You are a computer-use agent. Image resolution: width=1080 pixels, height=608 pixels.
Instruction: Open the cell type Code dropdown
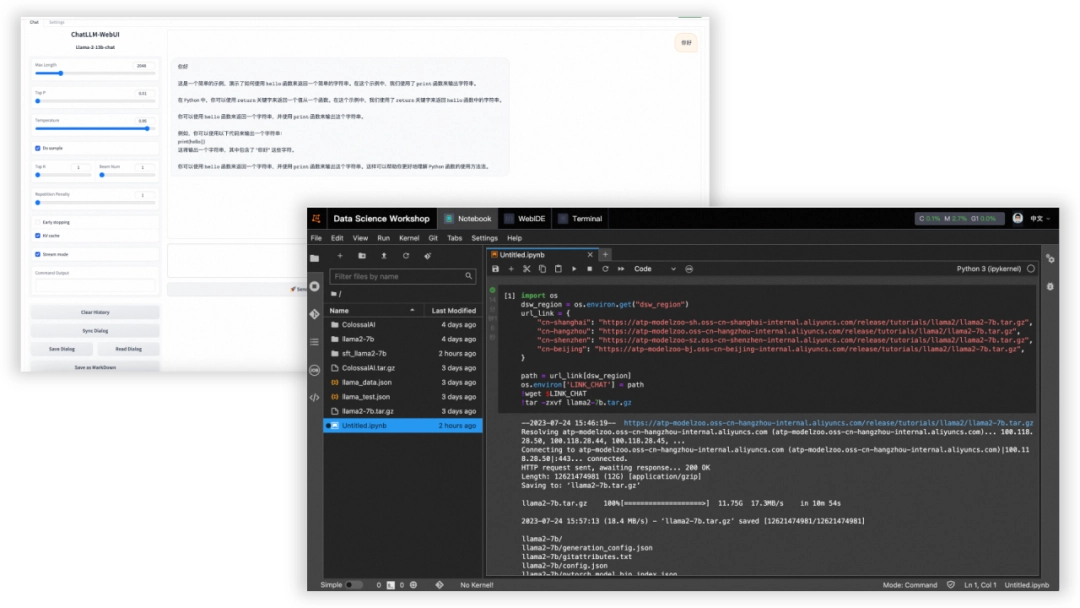pos(655,269)
